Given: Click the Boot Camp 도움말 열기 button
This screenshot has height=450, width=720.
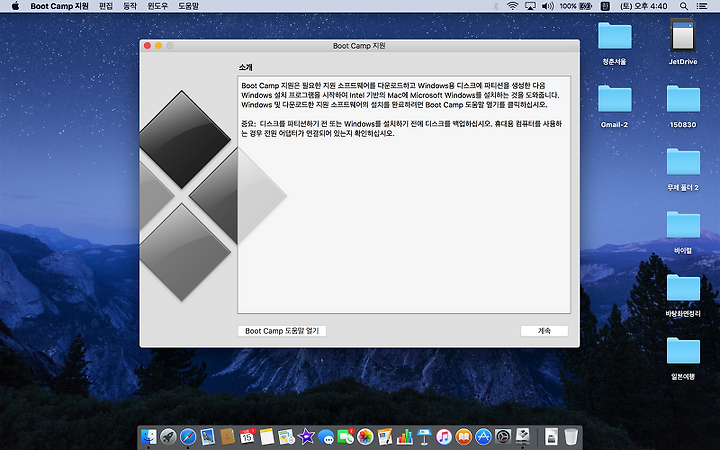Looking at the screenshot, I should tap(282, 331).
